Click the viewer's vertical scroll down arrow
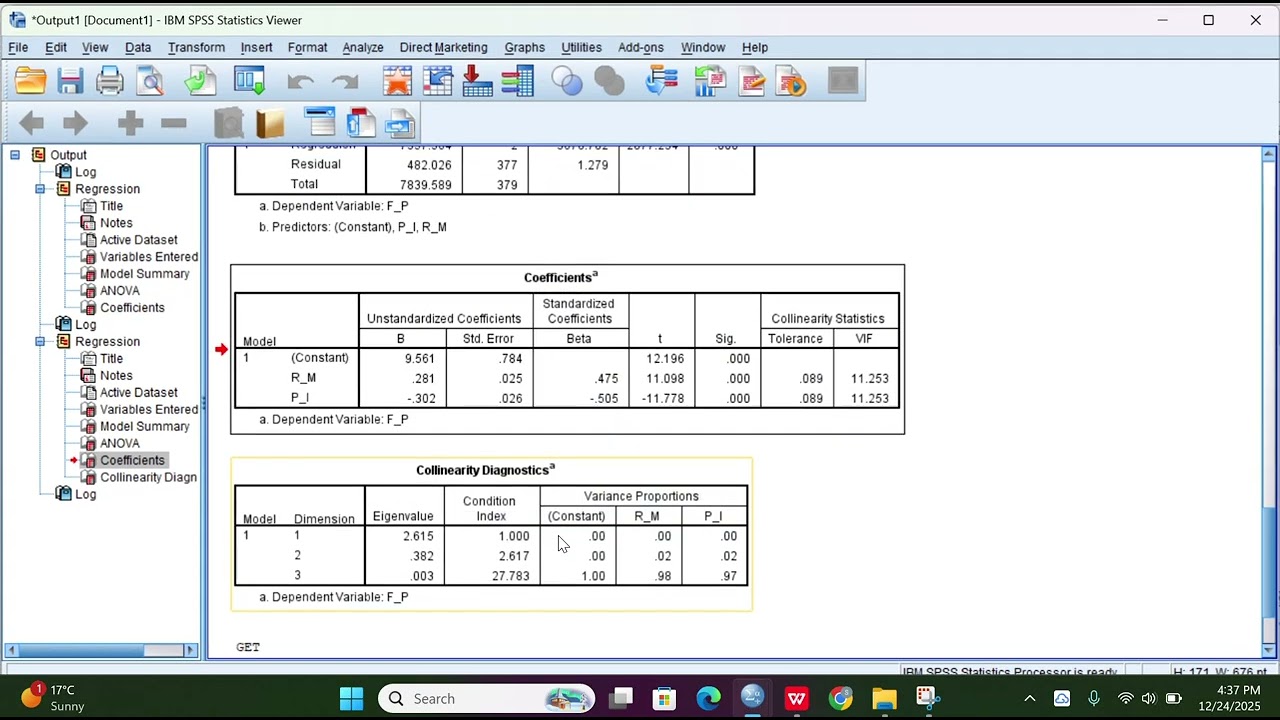 point(1269,651)
